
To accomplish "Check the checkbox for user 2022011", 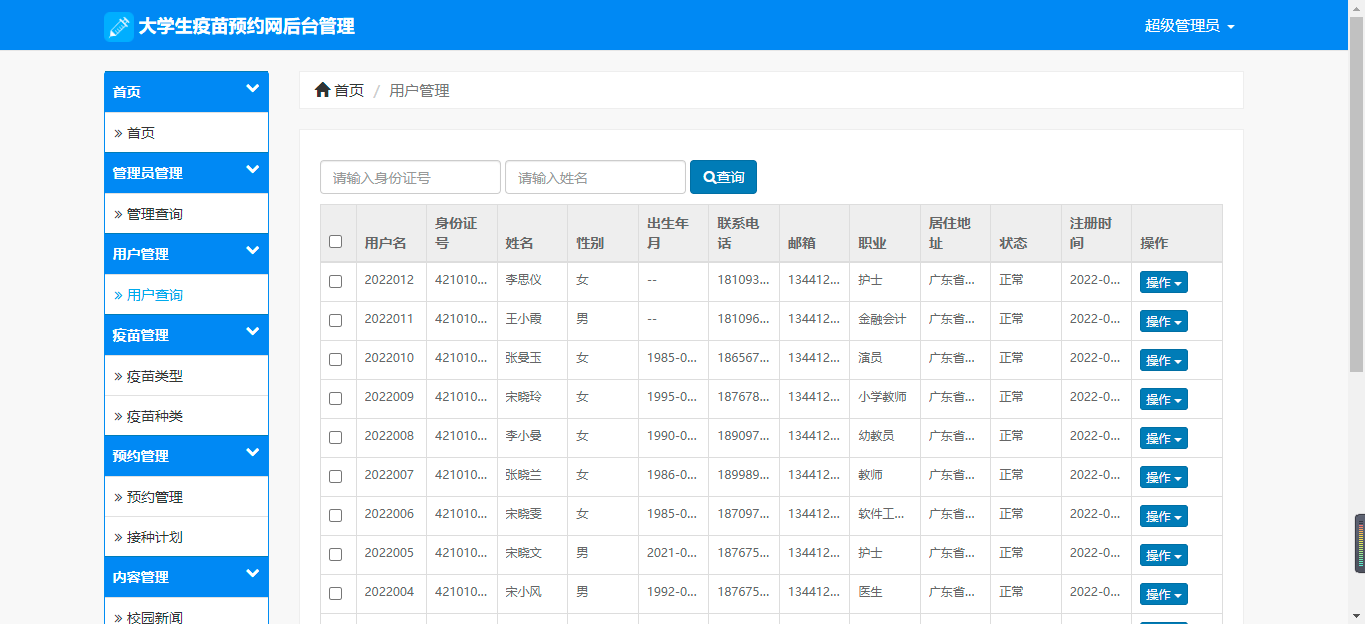I will click(336, 320).
